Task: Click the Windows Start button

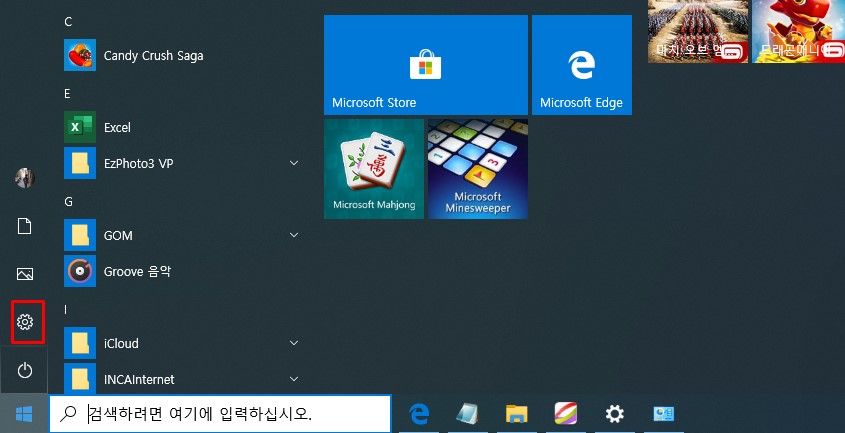Action: coord(24,414)
